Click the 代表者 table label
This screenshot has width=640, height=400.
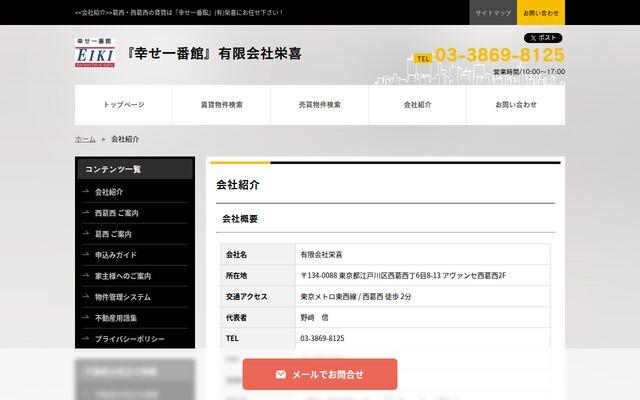[x=236, y=318]
